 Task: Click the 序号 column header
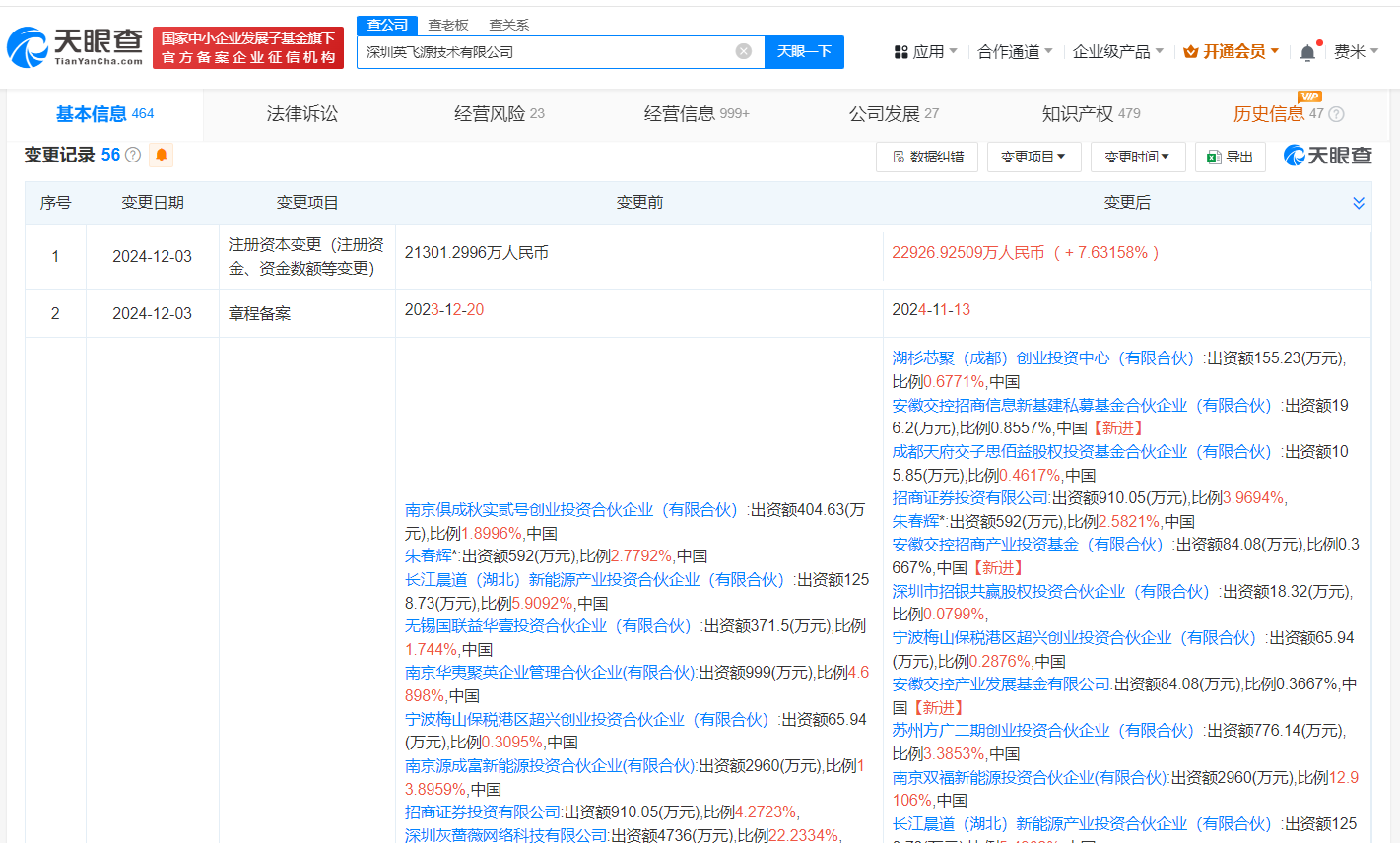tap(55, 203)
